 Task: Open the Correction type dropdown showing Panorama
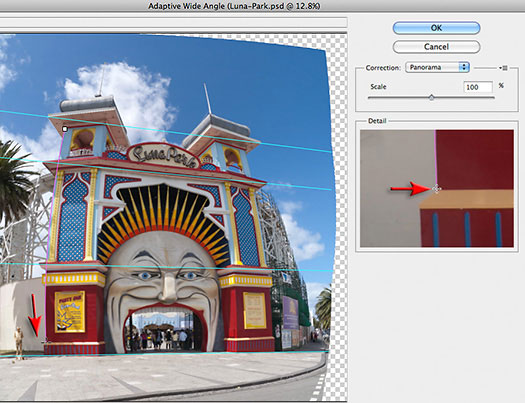tap(437, 67)
